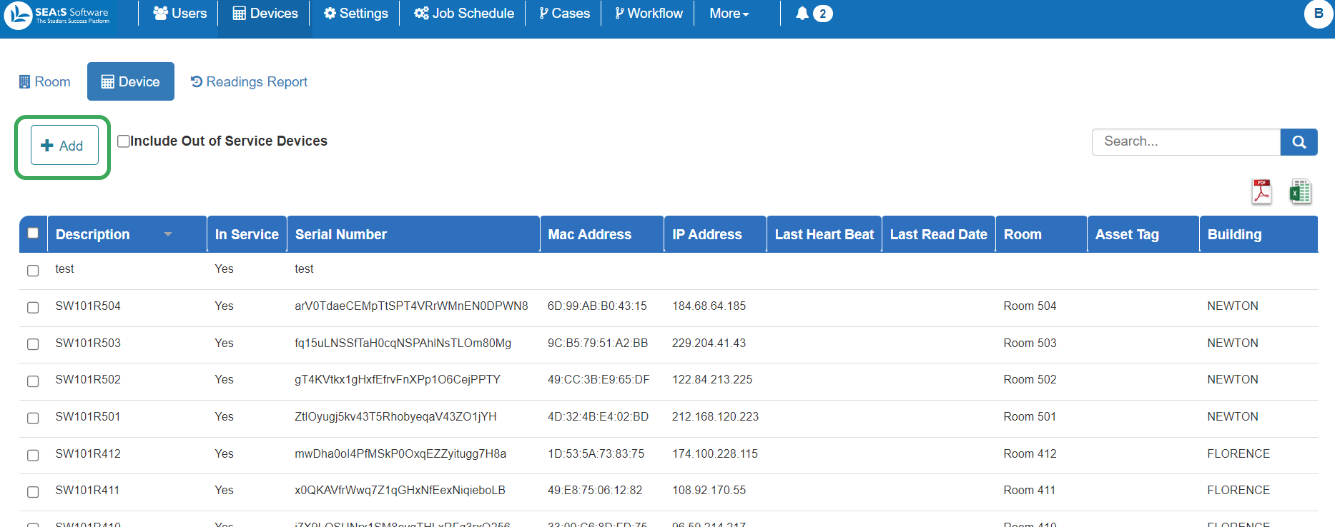Click the search magnifier button

tap(1299, 142)
